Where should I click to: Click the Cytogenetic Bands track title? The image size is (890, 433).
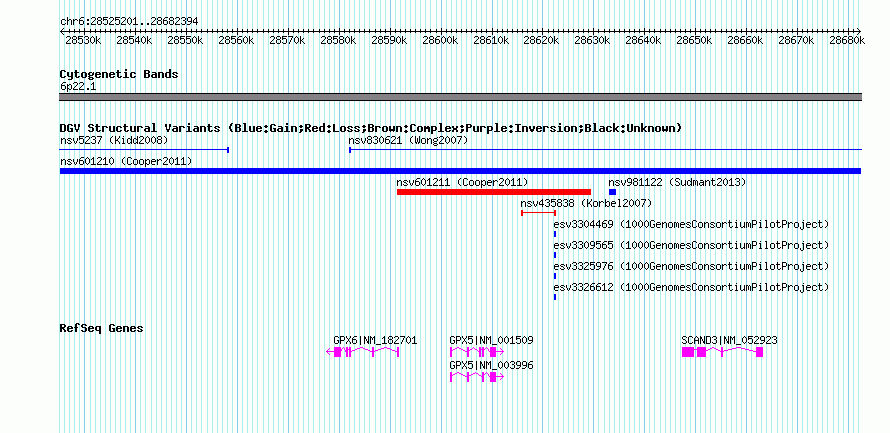119,74
